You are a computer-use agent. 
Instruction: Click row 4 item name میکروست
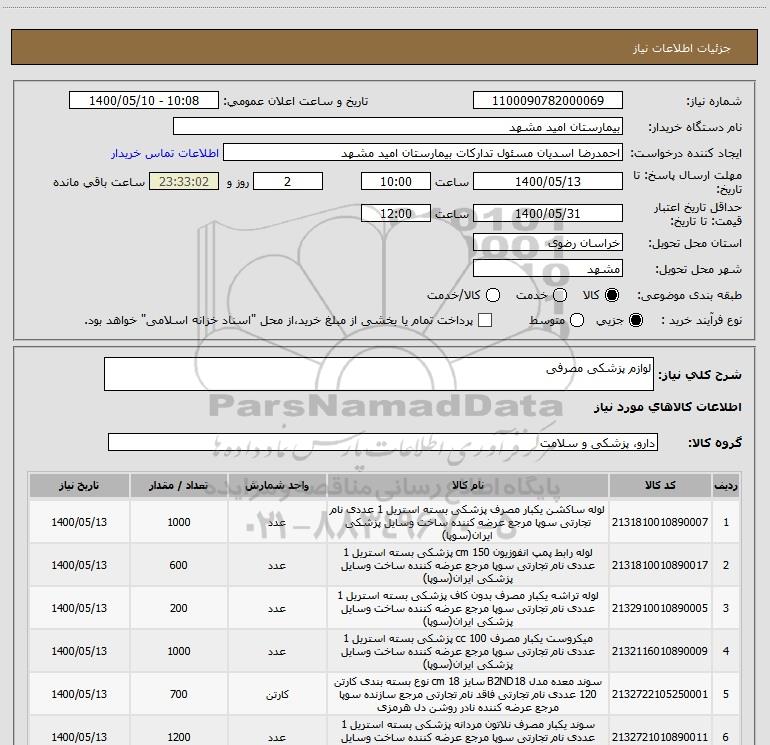[468, 651]
